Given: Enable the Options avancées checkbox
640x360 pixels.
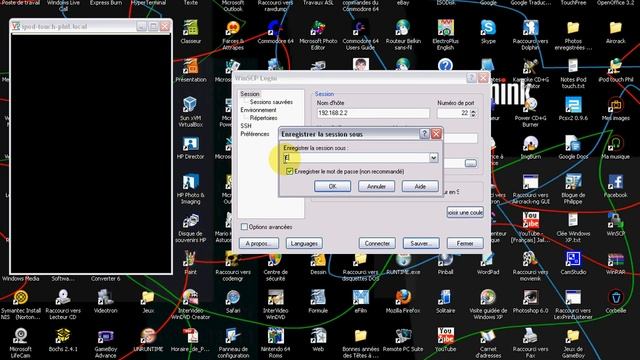Looking at the screenshot, I should pos(244,227).
